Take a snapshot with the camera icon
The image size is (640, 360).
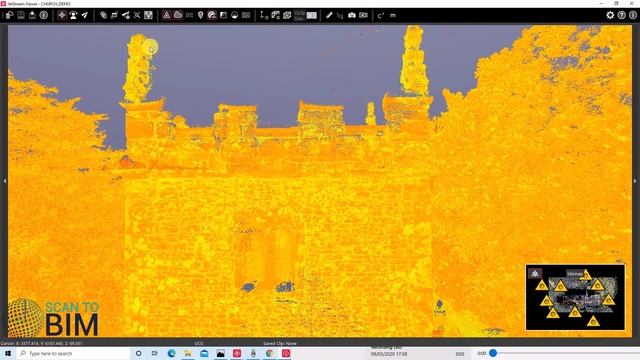352,16
